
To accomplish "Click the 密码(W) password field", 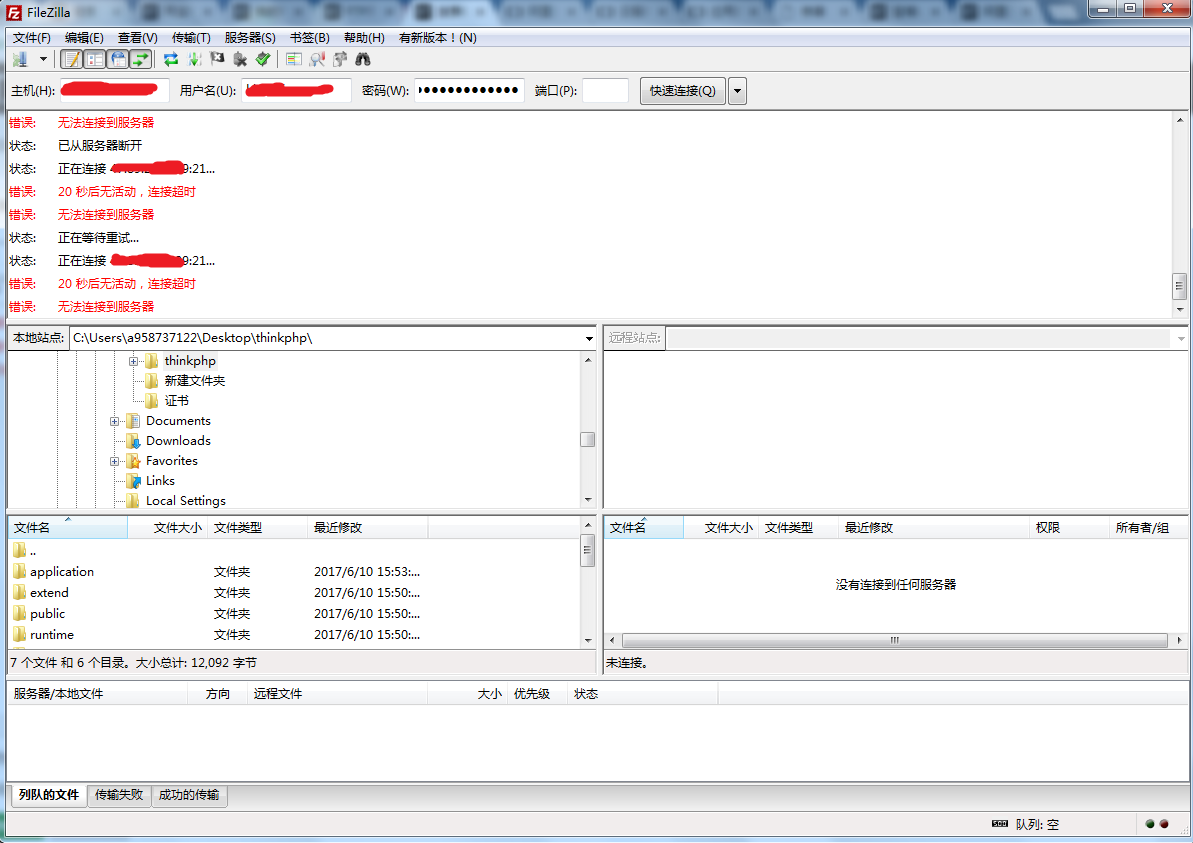I will click(469, 91).
